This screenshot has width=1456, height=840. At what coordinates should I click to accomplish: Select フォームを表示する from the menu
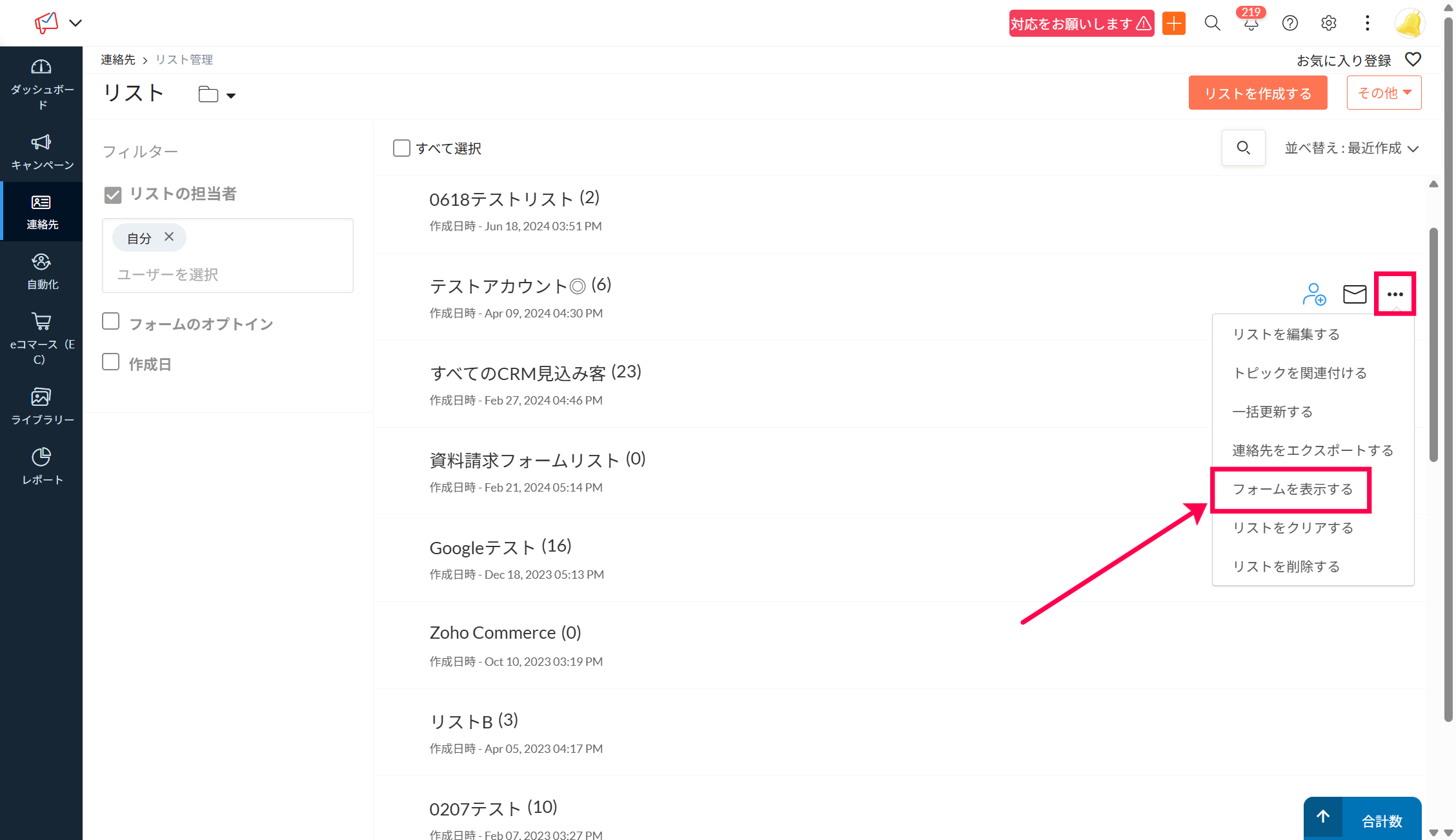tap(1292, 489)
